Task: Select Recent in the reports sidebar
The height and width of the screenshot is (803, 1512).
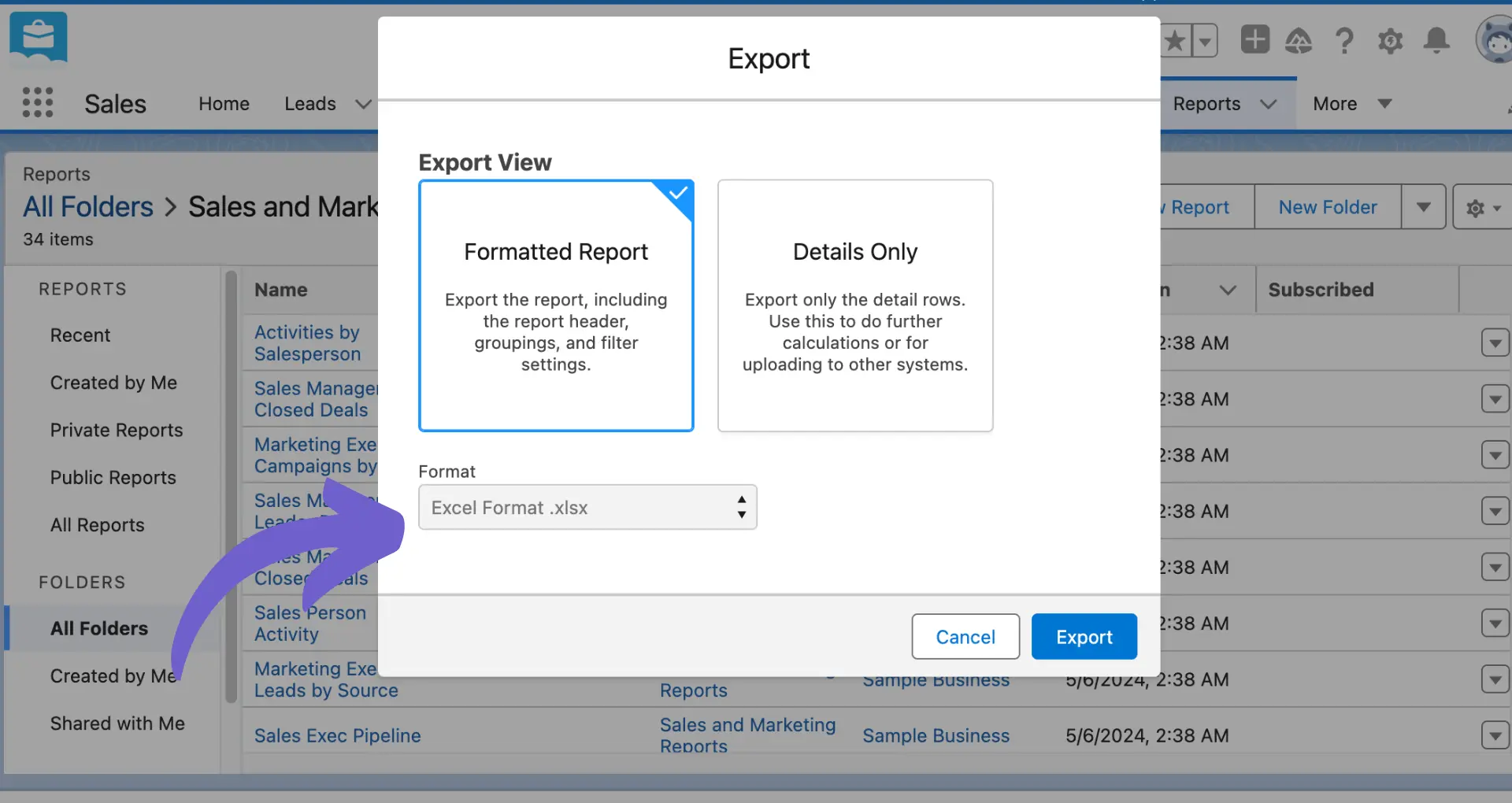Action: [80, 335]
